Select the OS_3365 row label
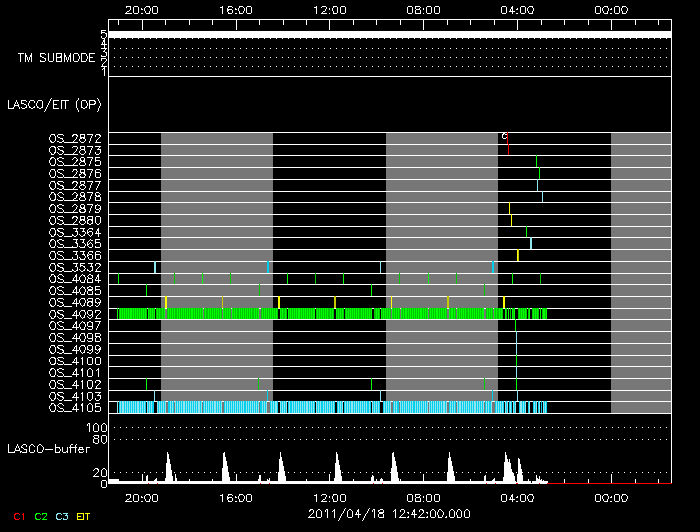This screenshot has width=700, height=532. [75, 244]
